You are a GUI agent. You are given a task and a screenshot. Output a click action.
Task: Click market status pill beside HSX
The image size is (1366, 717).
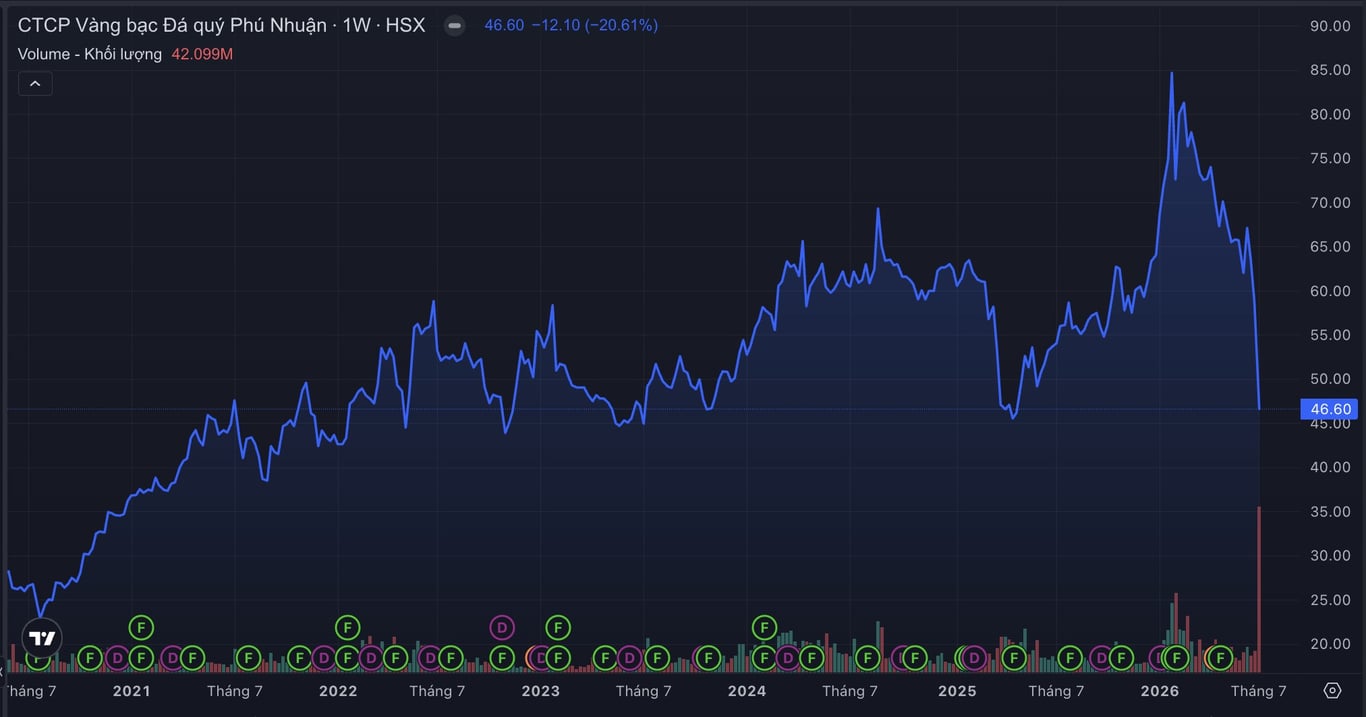pos(455,26)
